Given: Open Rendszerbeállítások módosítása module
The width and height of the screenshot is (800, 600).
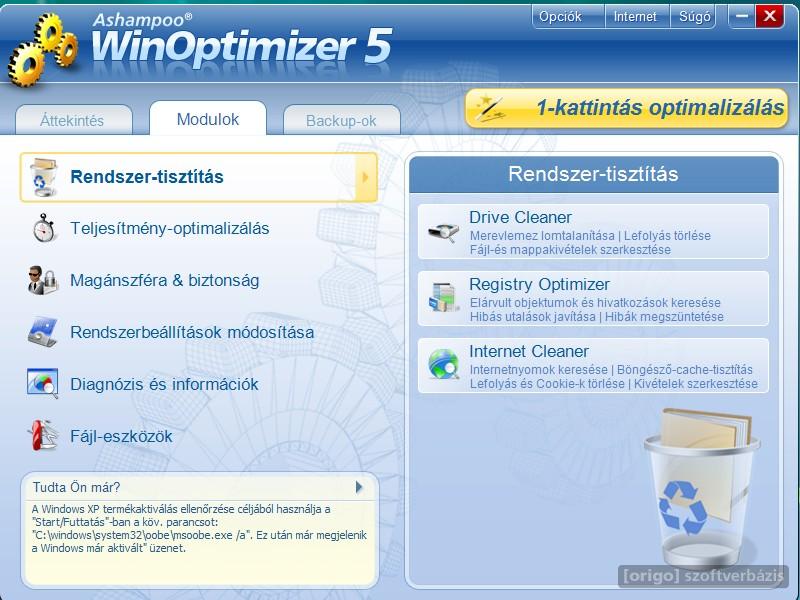Looking at the screenshot, I should coord(192,332).
